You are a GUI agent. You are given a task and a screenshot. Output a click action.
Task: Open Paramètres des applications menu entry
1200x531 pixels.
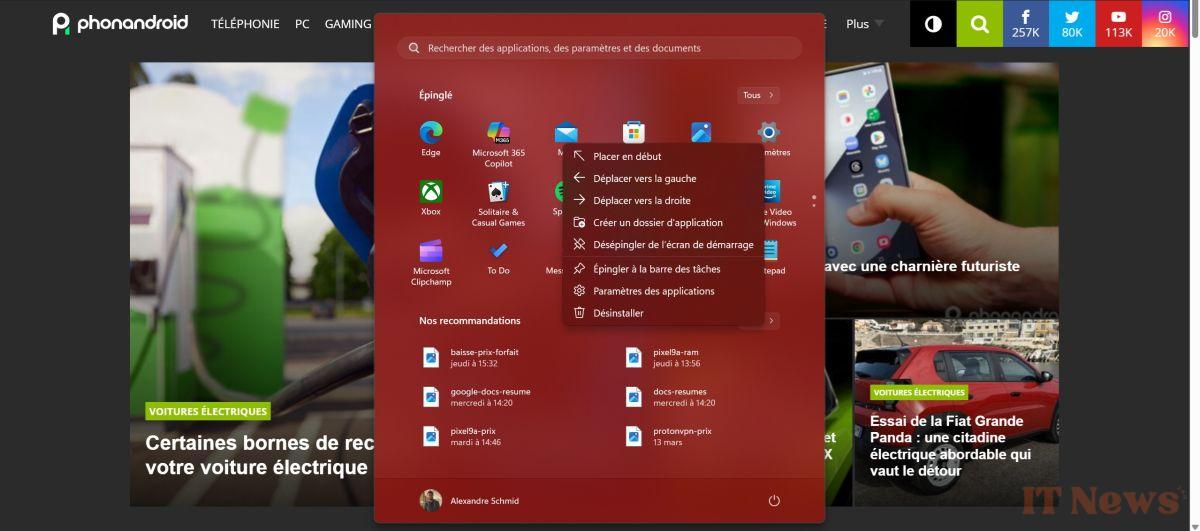(x=663, y=291)
